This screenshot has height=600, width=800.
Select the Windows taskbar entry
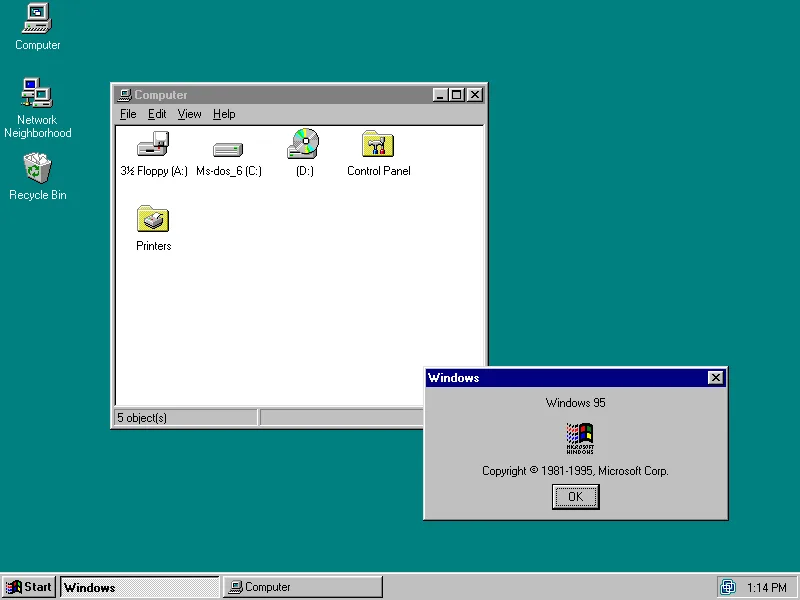tap(140, 587)
